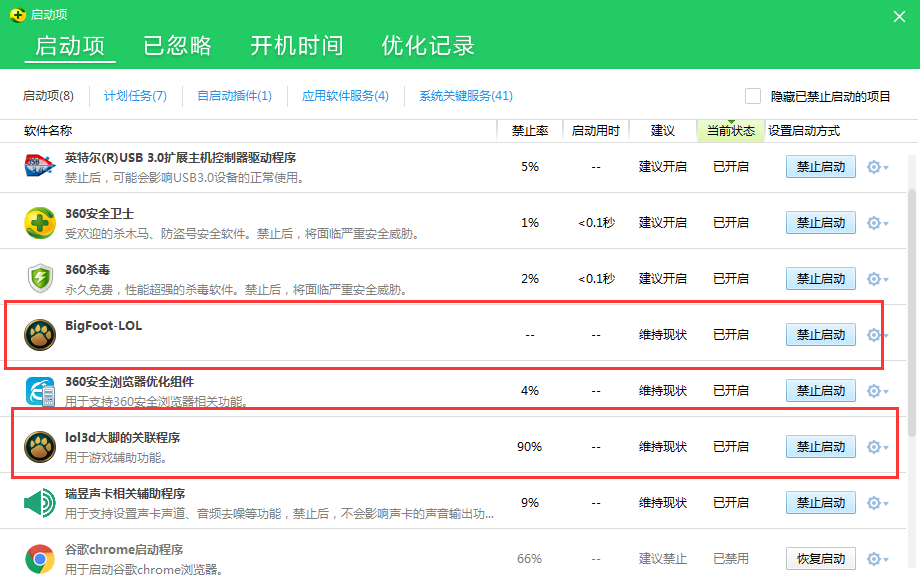Screen dimensions: 920x580
Task: Click the gear icon on the 英特尔 driver row
Action: [x=875, y=167]
